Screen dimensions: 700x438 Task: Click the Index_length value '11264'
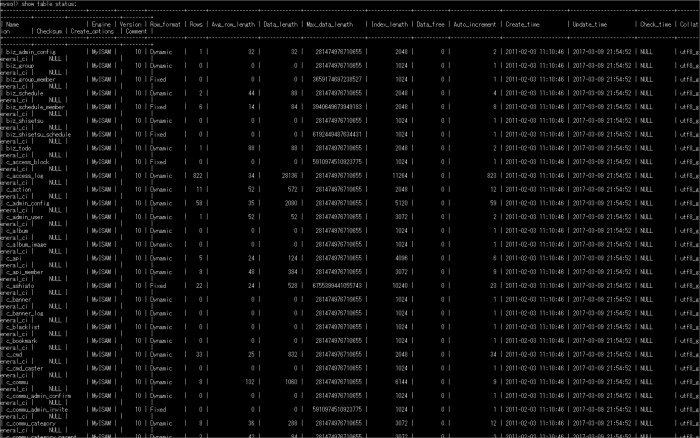pos(400,176)
